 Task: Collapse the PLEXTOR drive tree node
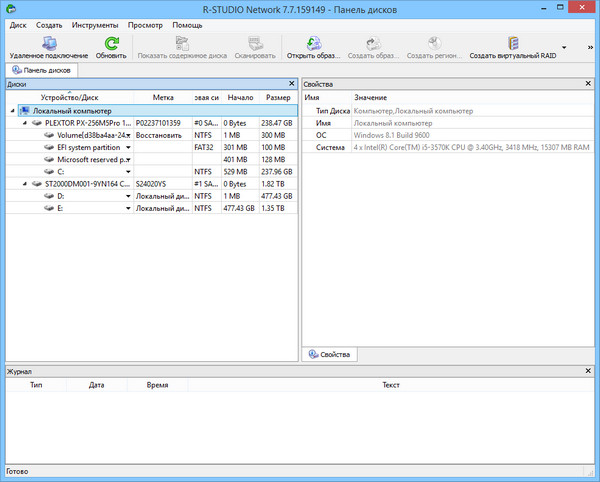click(x=24, y=123)
